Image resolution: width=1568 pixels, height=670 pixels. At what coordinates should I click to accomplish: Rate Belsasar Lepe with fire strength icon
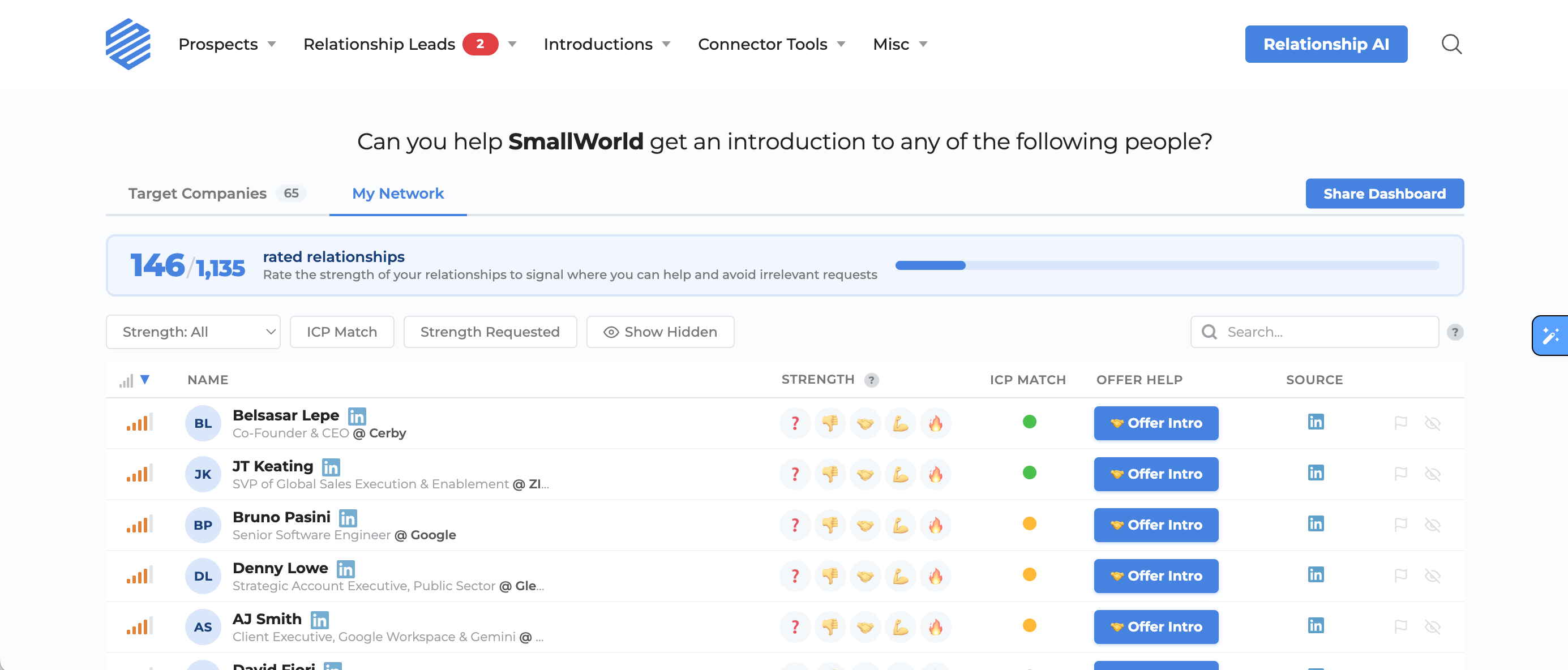pyautogui.click(x=936, y=423)
